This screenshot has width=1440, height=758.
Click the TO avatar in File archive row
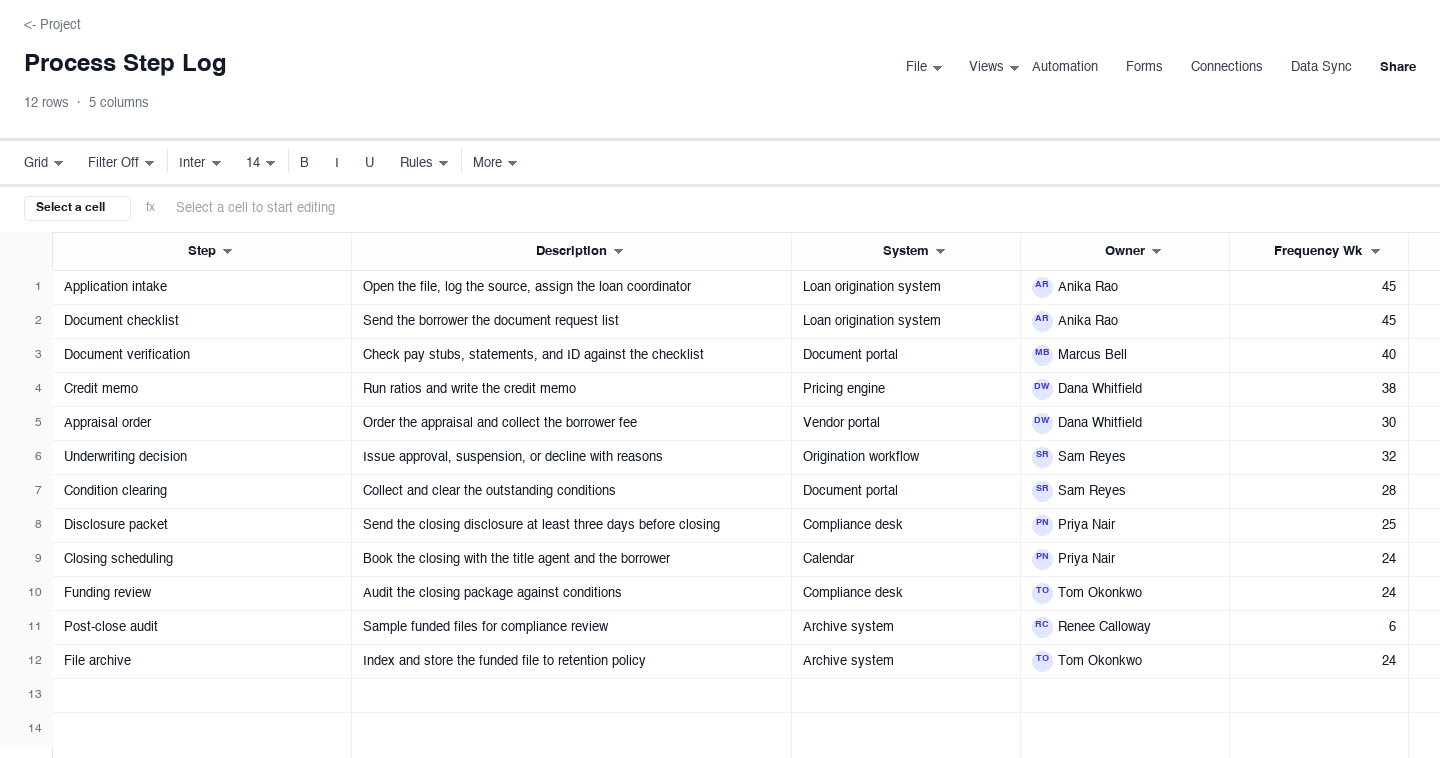(1042, 661)
